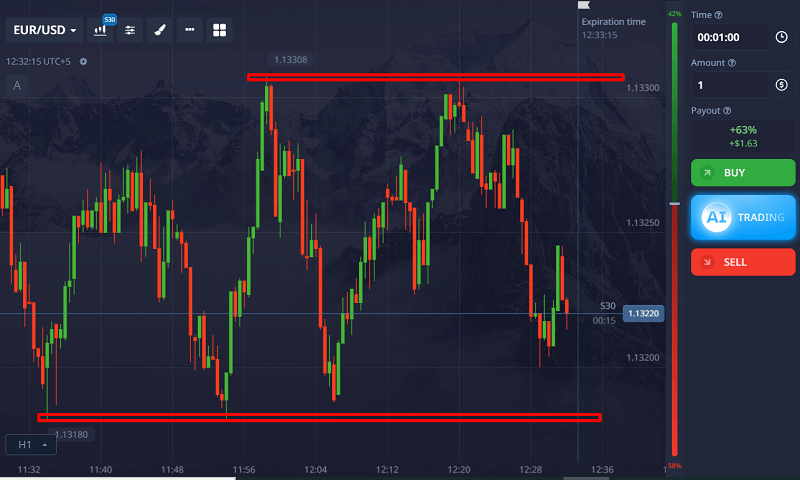Click the expiration time flag marker
This screenshot has height=480, width=800.
pyautogui.click(x=584, y=5)
